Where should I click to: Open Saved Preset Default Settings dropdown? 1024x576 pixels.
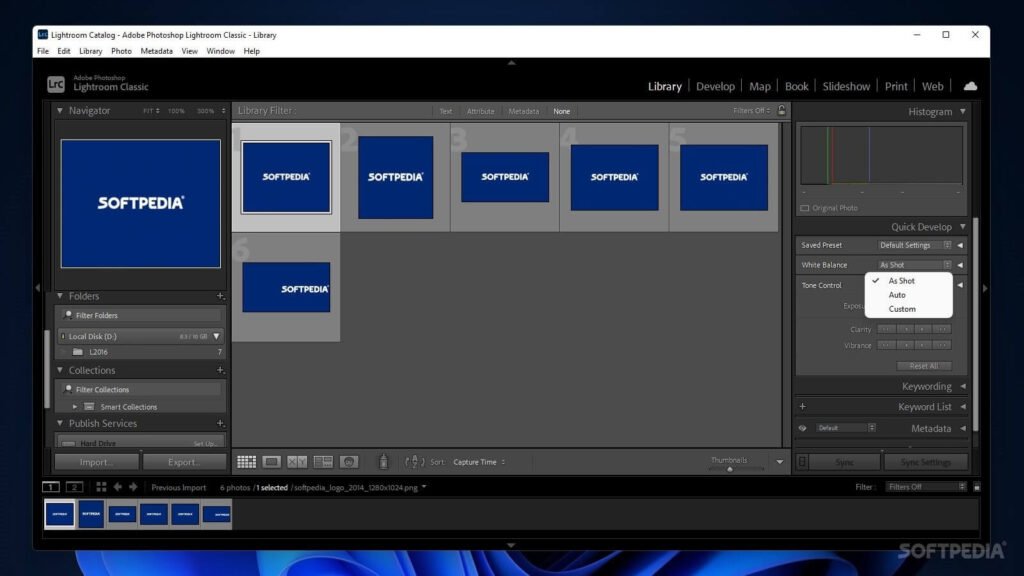pyautogui.click(x=914, y=246)
